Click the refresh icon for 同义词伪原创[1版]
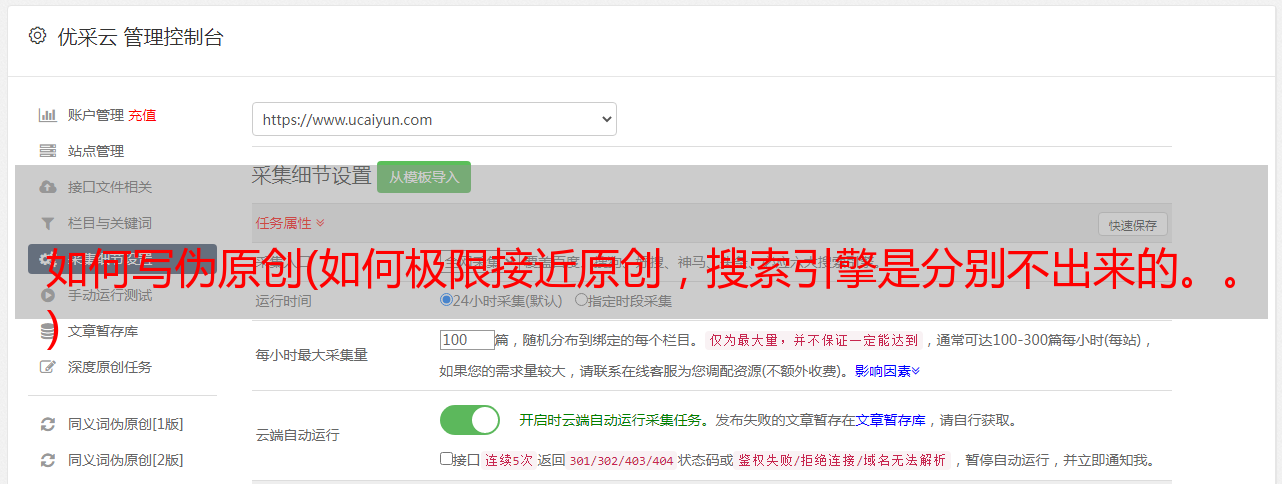This screenshot has height=484, width=1282. click(47, 424)
